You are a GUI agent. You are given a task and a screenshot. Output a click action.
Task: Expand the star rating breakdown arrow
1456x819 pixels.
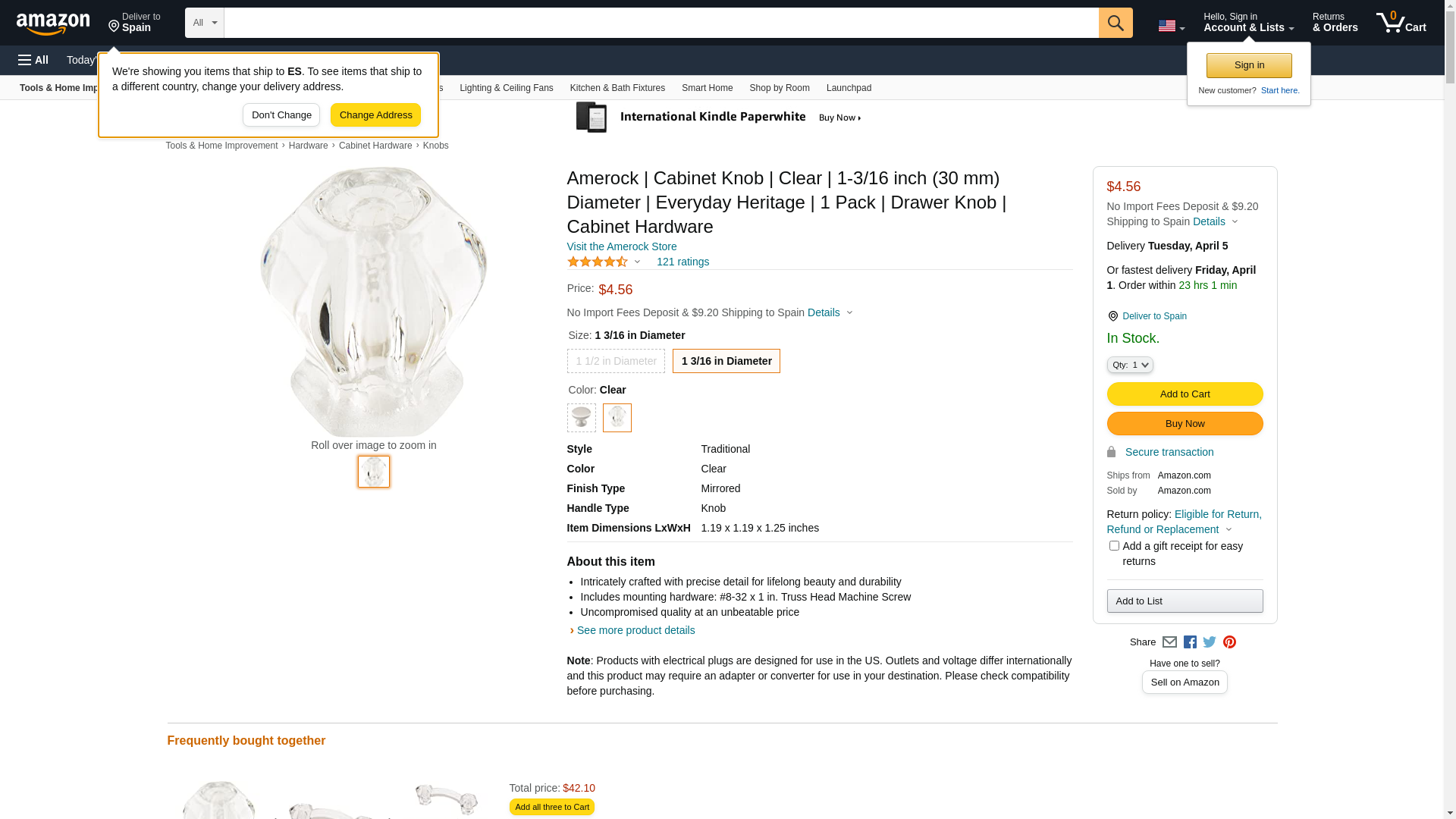637,262
